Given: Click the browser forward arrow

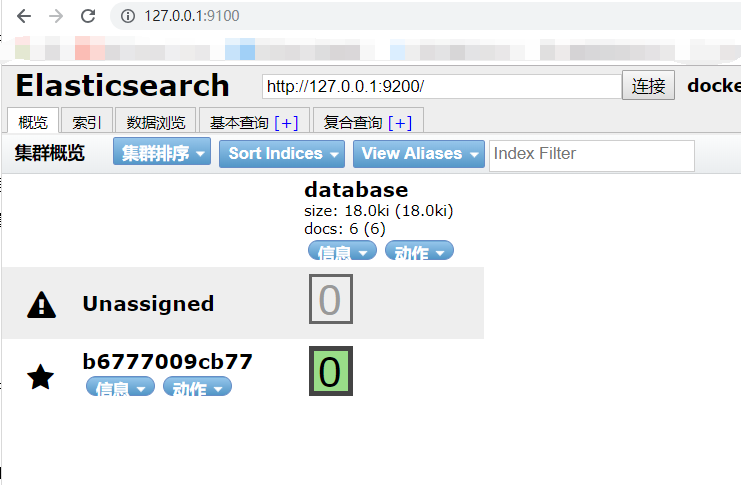Looking at the screenshot, I should tap(56, 16).
